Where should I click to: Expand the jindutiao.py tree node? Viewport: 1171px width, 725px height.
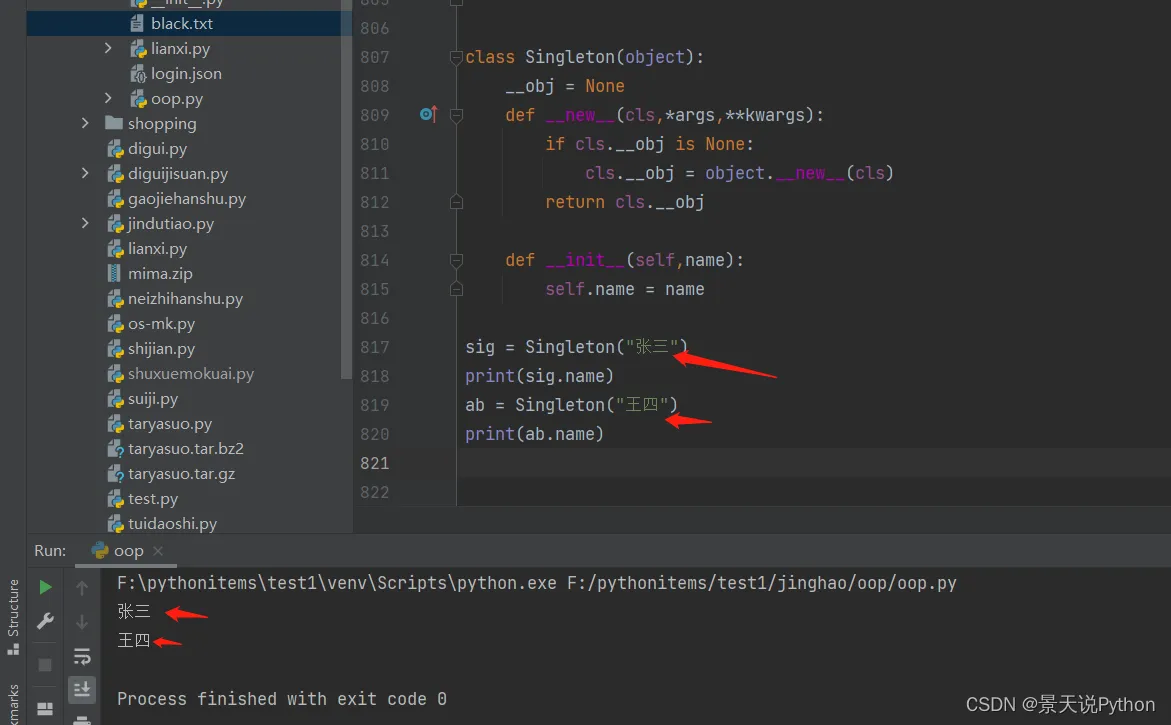click(86, 224)
